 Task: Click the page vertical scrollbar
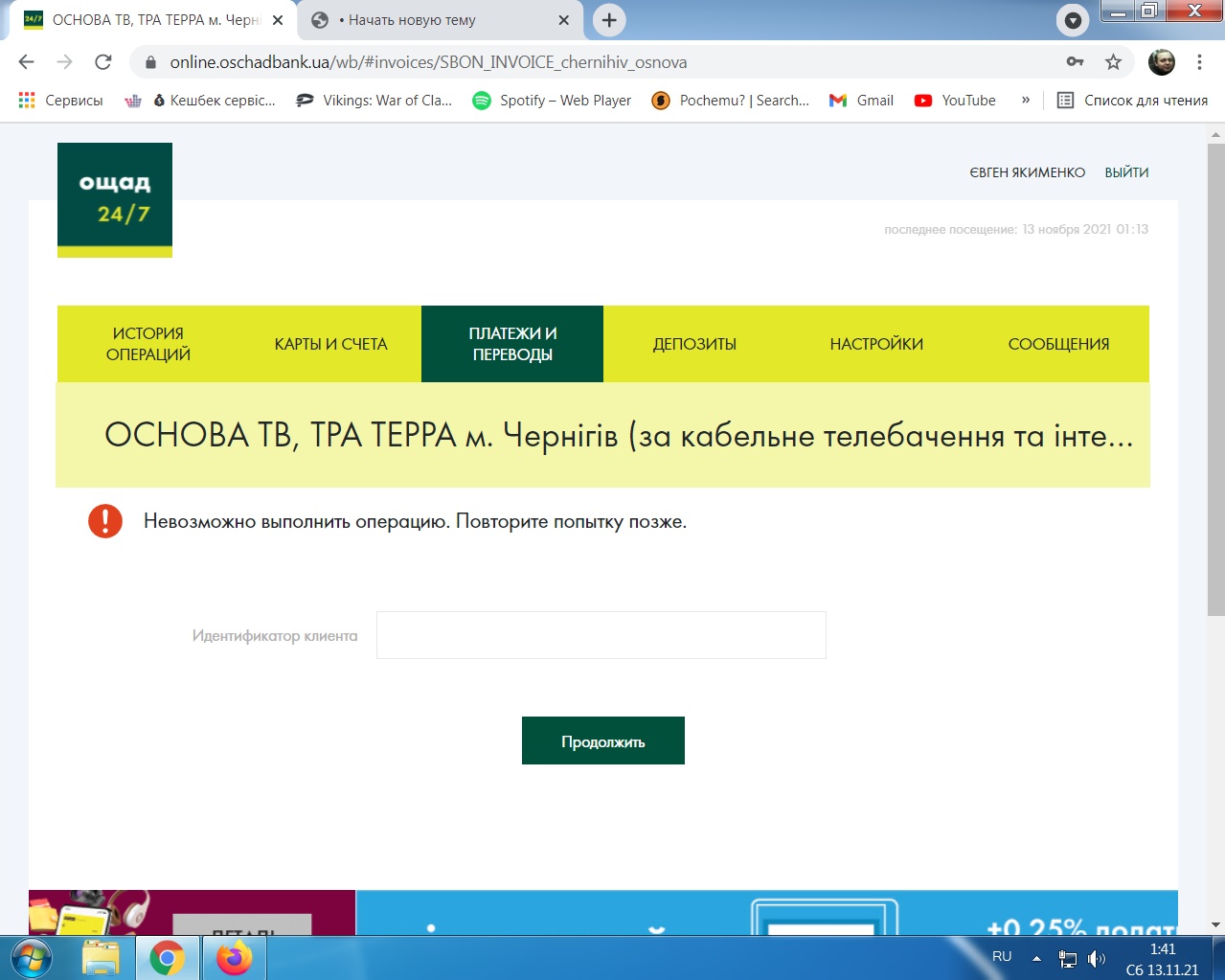pos(1215,383)
